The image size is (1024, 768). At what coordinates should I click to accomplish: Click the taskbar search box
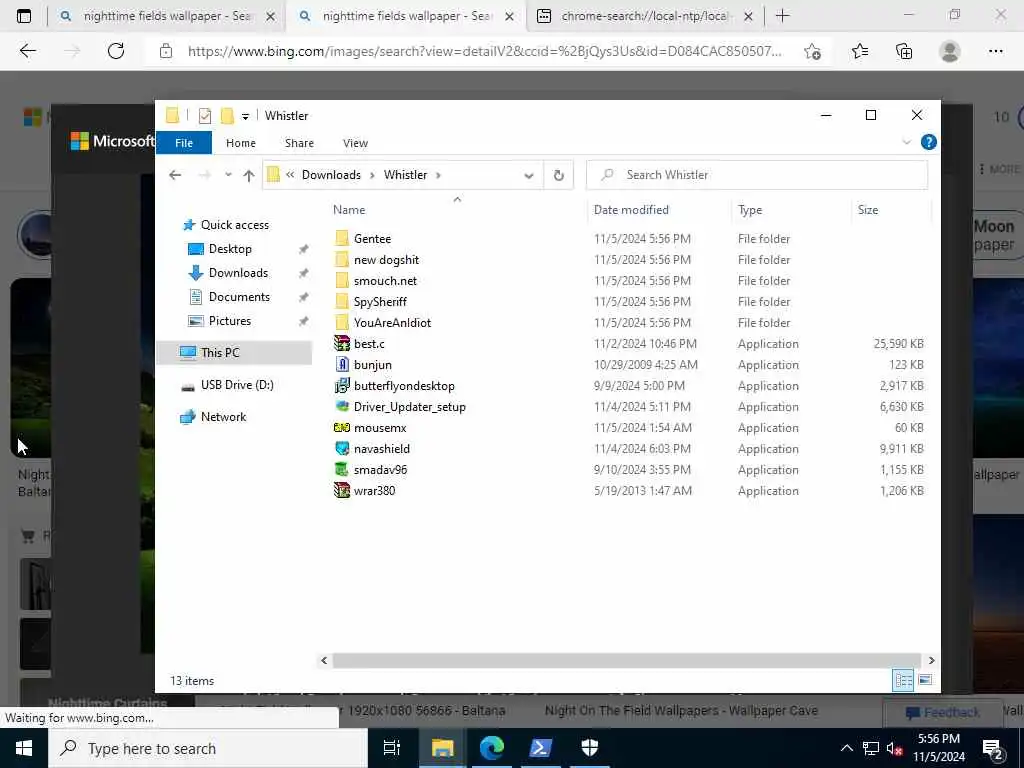click(208, 748)
